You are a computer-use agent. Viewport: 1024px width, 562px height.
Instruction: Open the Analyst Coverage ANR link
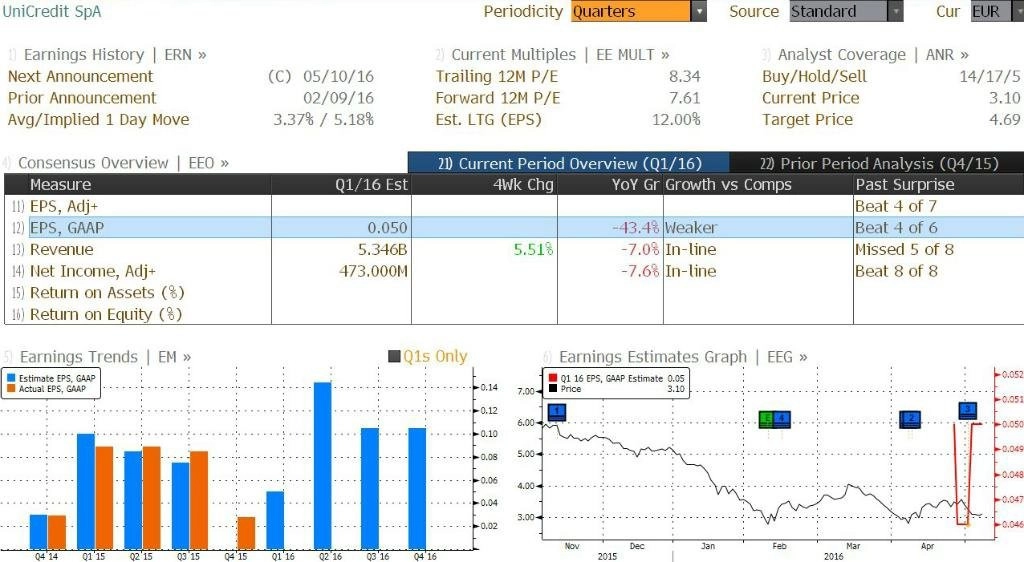(x=873, y=55)
